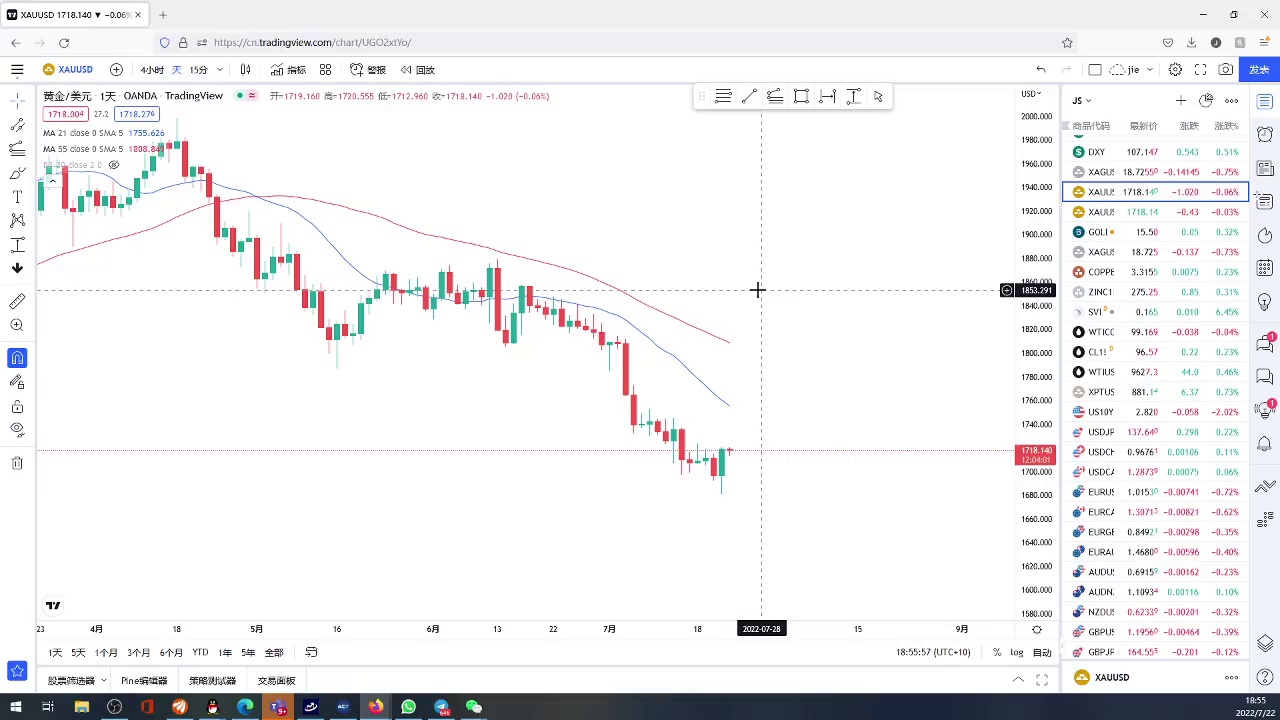
Task: Toggle stay in drawing mode pencil-lock
Action: coord(17,382)
